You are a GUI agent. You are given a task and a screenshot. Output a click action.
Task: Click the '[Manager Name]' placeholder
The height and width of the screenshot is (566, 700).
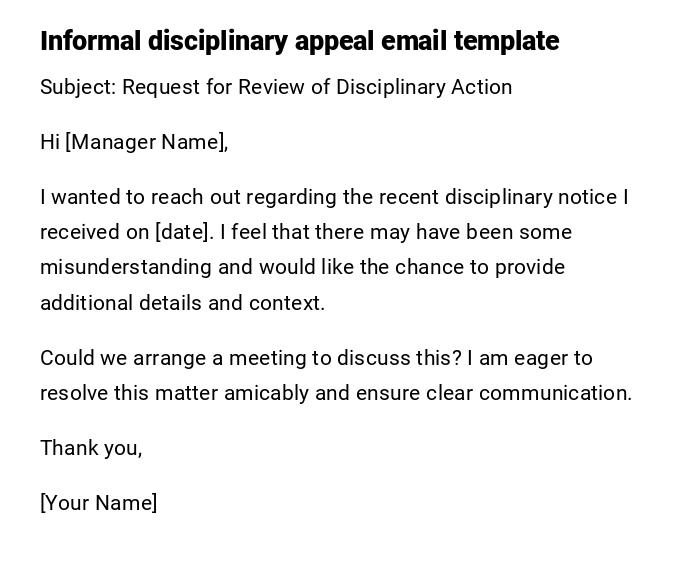pos(145,142)
